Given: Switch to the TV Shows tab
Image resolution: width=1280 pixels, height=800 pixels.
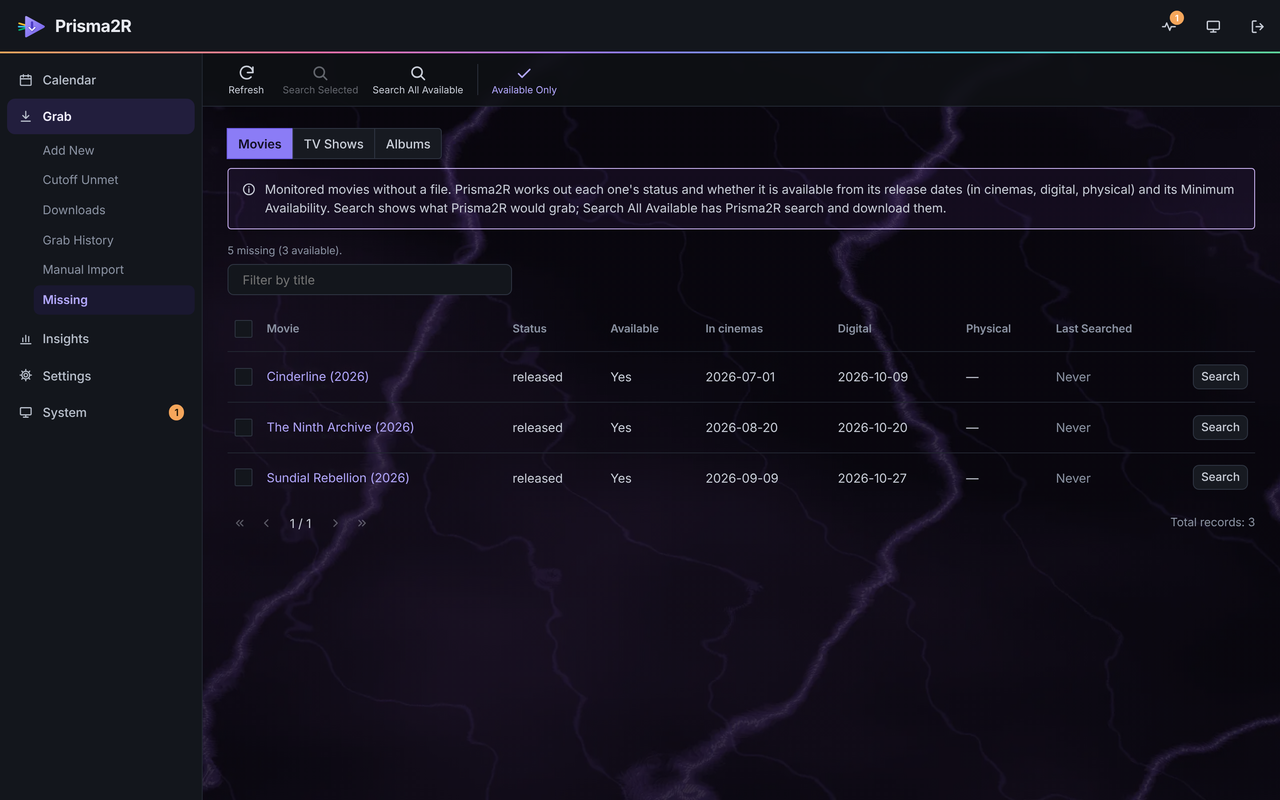Looking at the screenshot, I should 334,144.
